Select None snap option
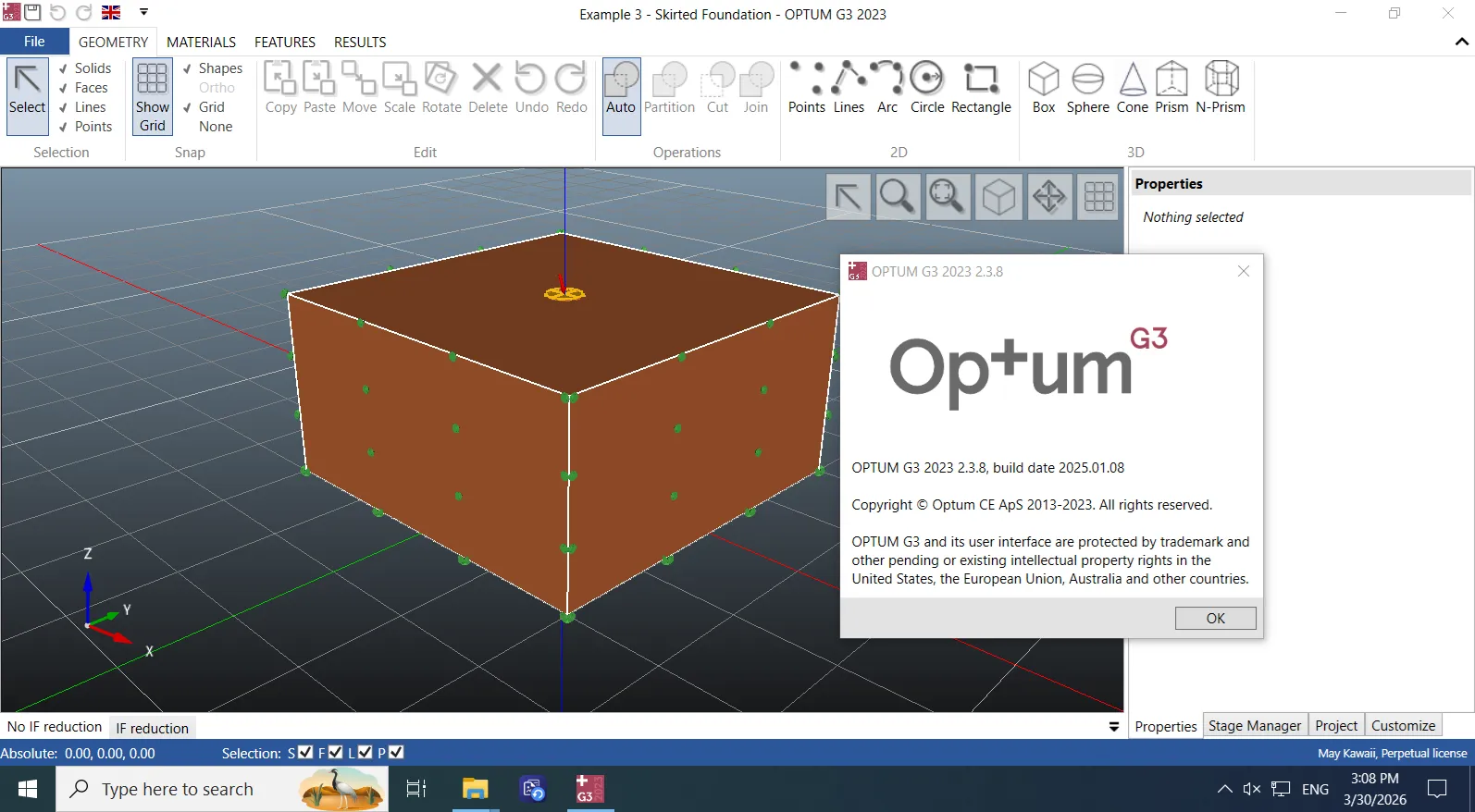Image resolution: width=1475 pixels, height=812 pixels. pyautogui.click(x=216, y=127)
